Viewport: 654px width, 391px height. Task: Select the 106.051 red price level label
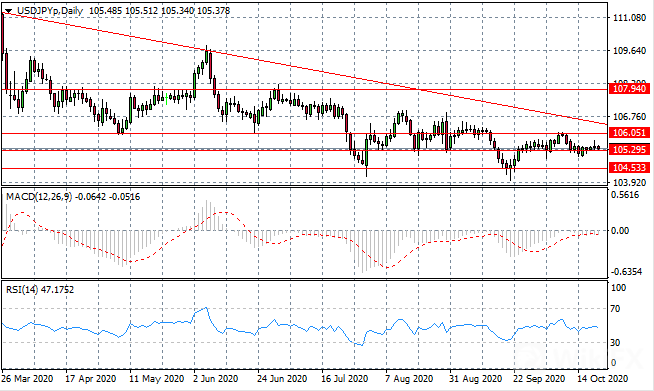(x=629, y=133)
